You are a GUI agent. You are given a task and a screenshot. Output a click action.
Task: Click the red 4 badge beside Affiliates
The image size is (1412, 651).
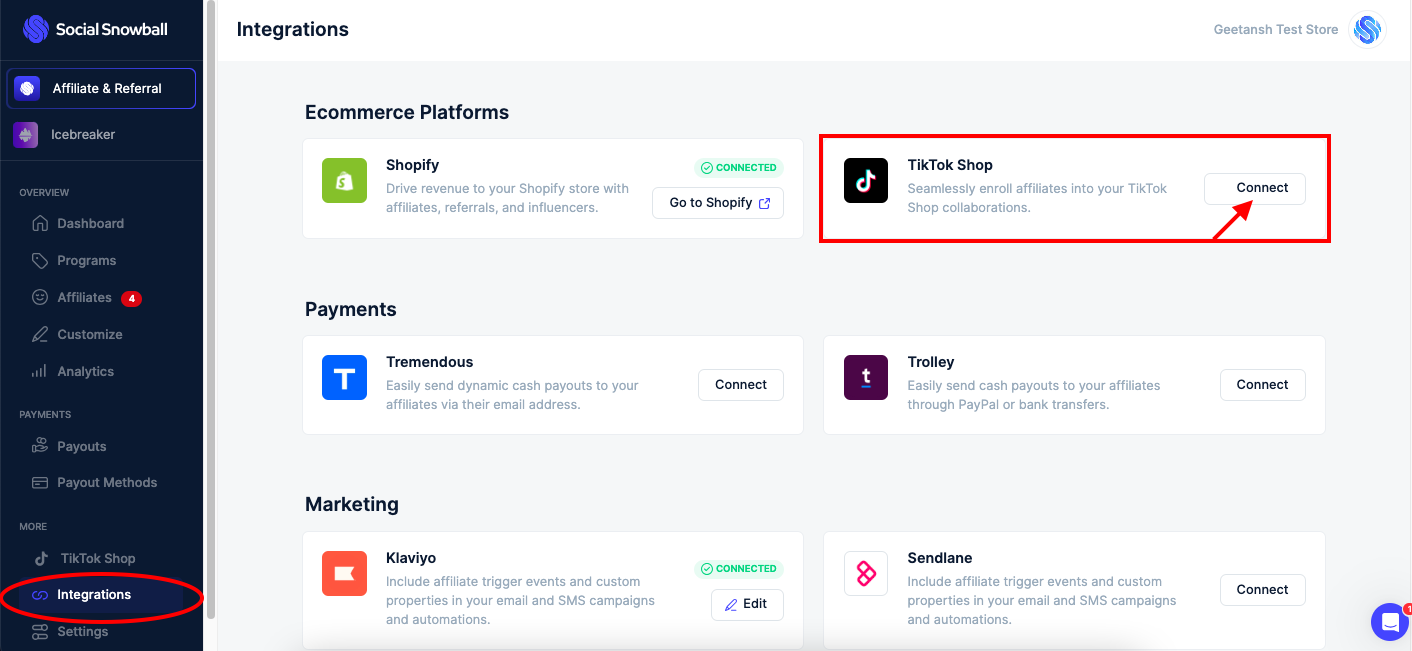tap(131, 298)
